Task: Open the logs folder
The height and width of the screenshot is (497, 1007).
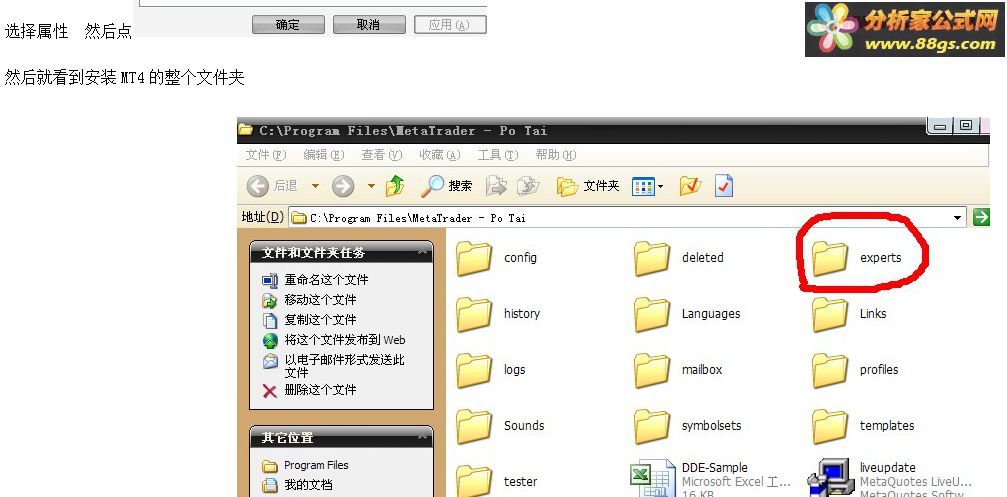Action: [x=491, y=370]
